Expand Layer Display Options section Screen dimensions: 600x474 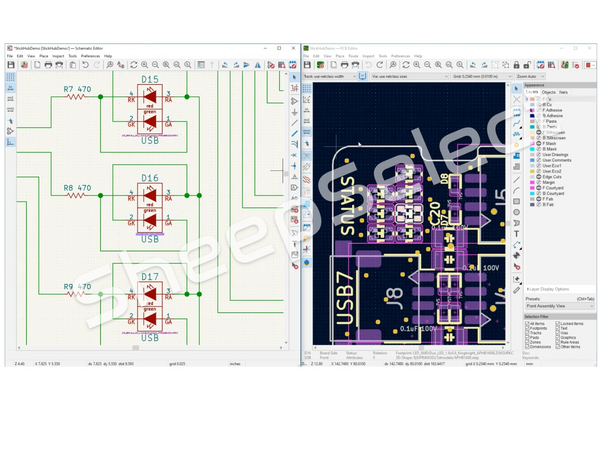(x=560, y=290)
